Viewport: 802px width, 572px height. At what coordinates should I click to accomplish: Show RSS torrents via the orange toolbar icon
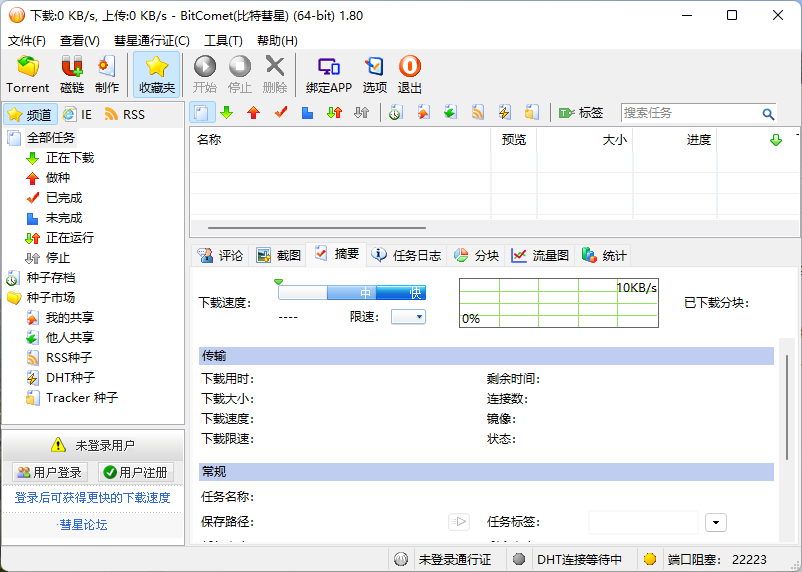478,113
